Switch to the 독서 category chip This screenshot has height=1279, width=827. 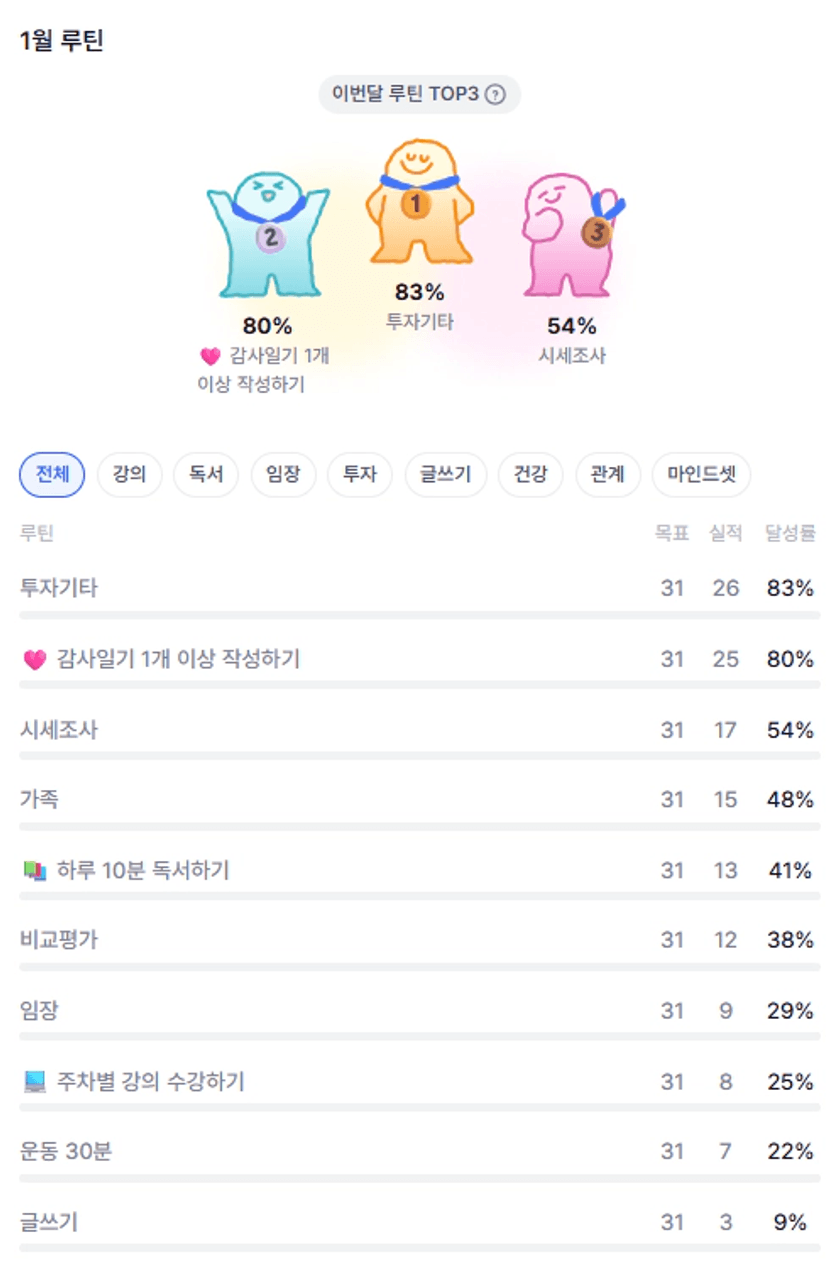point(206,475)
